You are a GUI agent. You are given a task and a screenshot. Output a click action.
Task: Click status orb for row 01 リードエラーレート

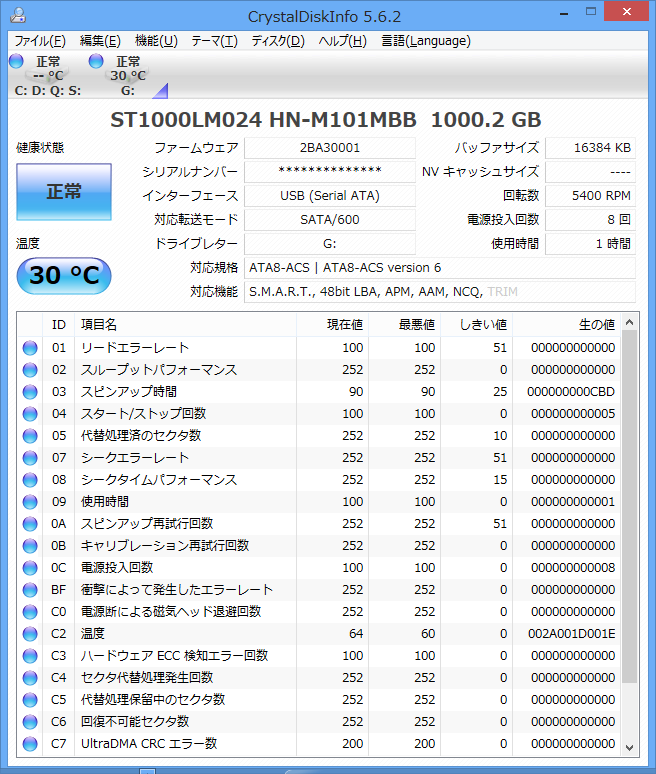coord(30,348)
